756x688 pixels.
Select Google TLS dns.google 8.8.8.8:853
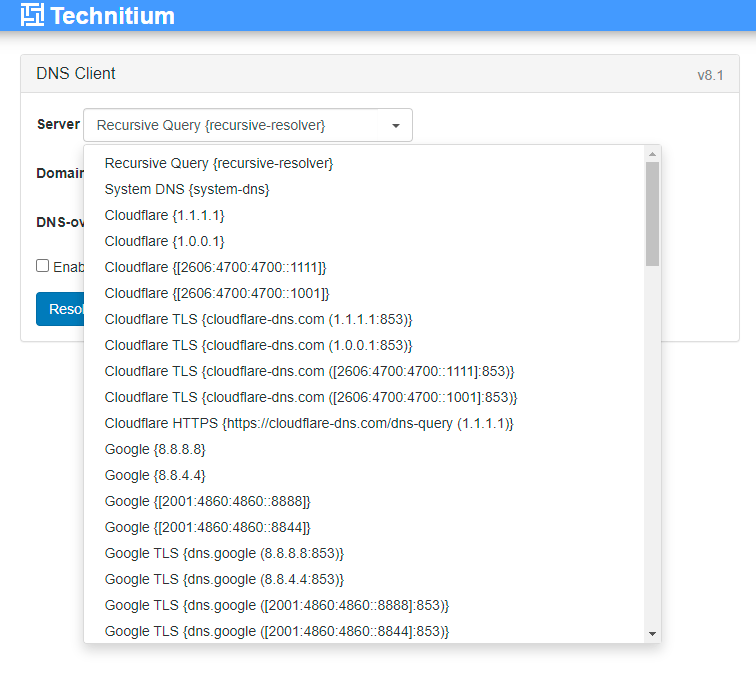click(224, 553)
